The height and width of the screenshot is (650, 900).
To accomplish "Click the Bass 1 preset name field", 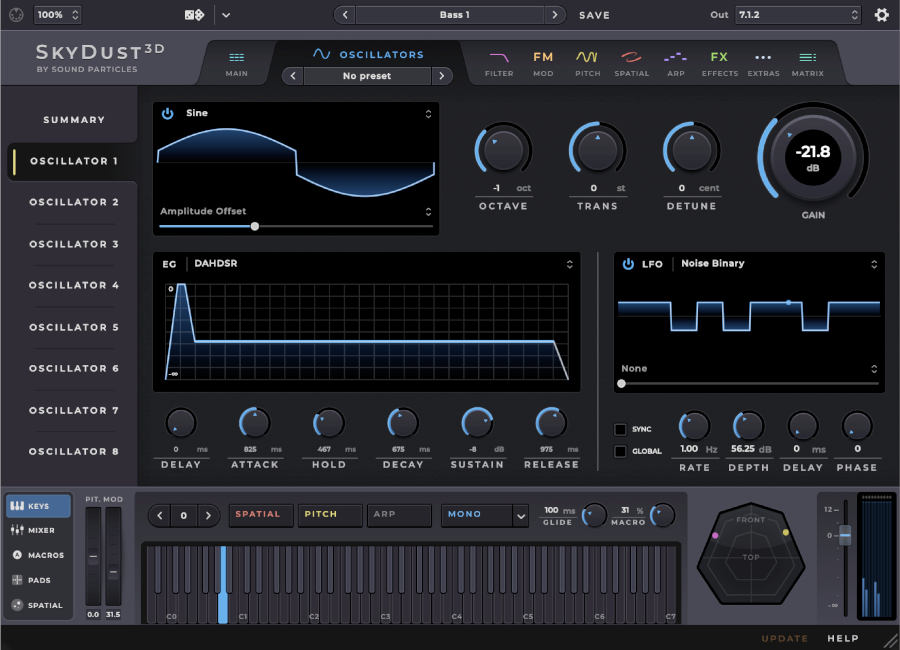I will tap(452, 15).
